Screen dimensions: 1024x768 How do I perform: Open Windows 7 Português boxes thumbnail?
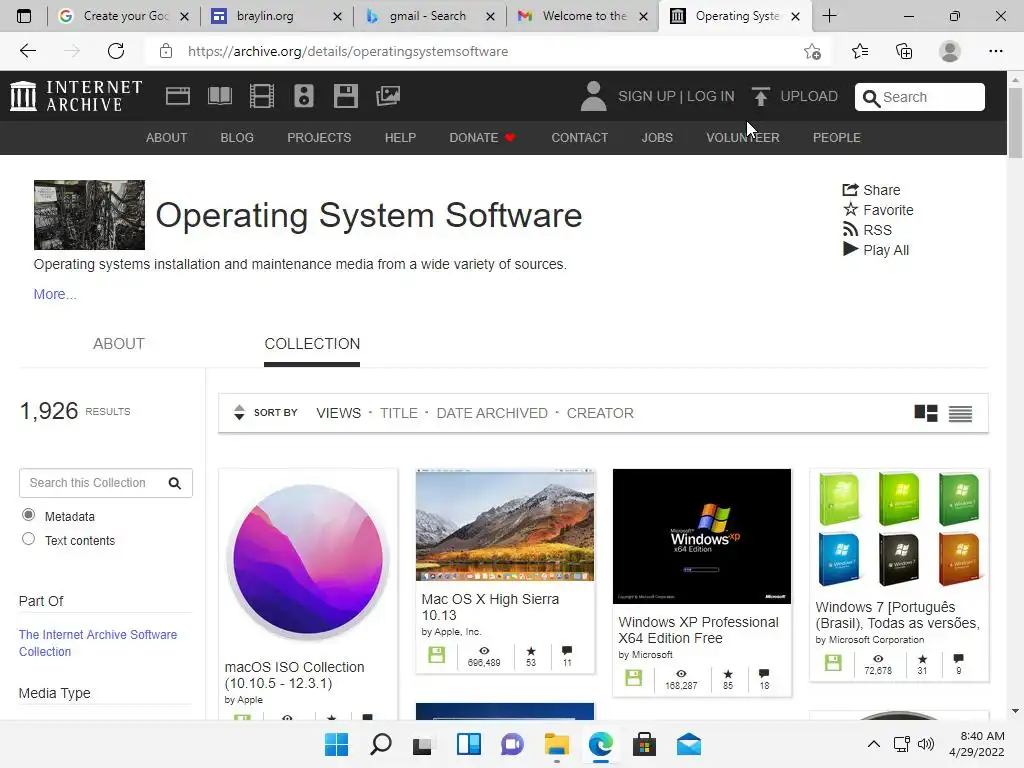tap(899, 530)
